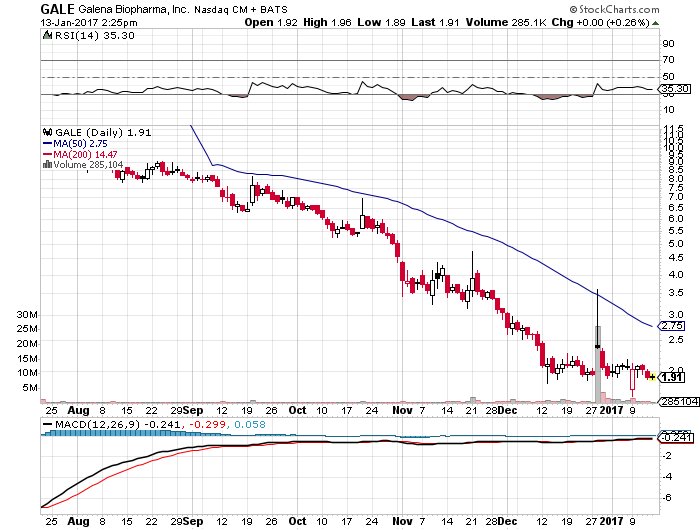Click the RSI mountain icon beside RSI(14)
The height and width of the screenshot is (530, 700).
[x=47, y=35]
